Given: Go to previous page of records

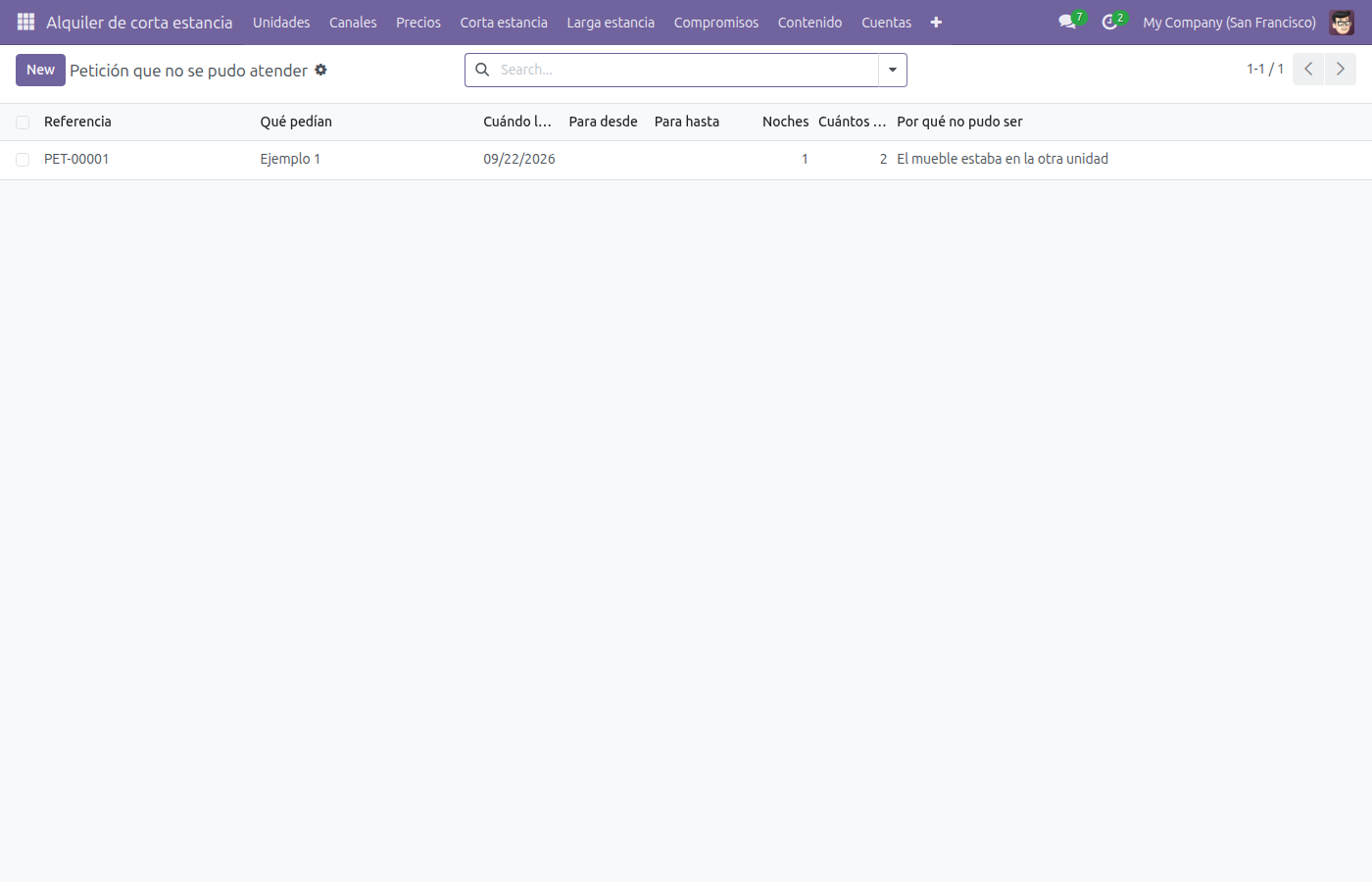Looking at the screenshot, I should [x=1308, y=69].
